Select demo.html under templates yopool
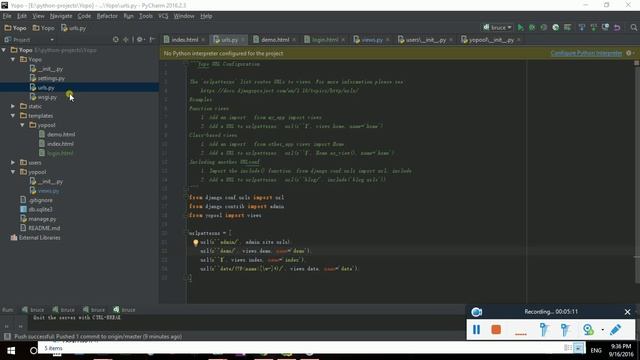This screenshot has height=360, width=640. pos(61,134)
